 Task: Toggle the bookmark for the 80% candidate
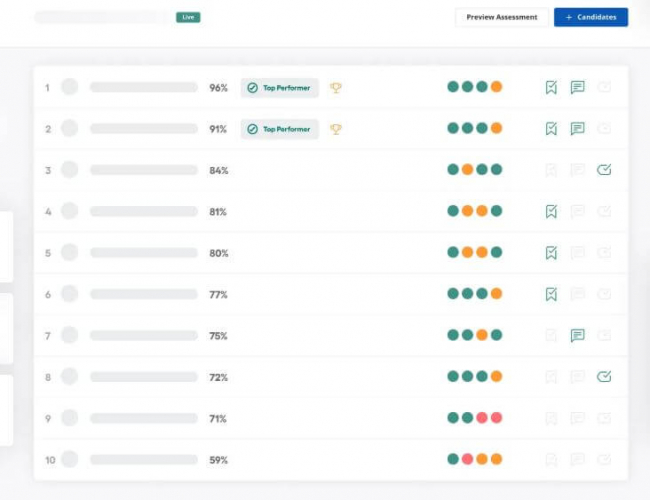point(551,252)
